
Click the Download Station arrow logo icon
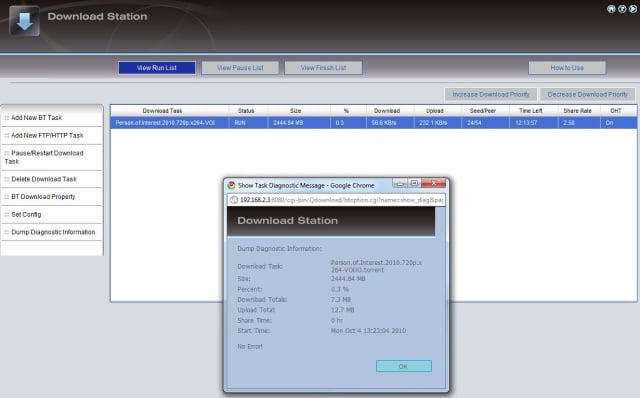24,21
